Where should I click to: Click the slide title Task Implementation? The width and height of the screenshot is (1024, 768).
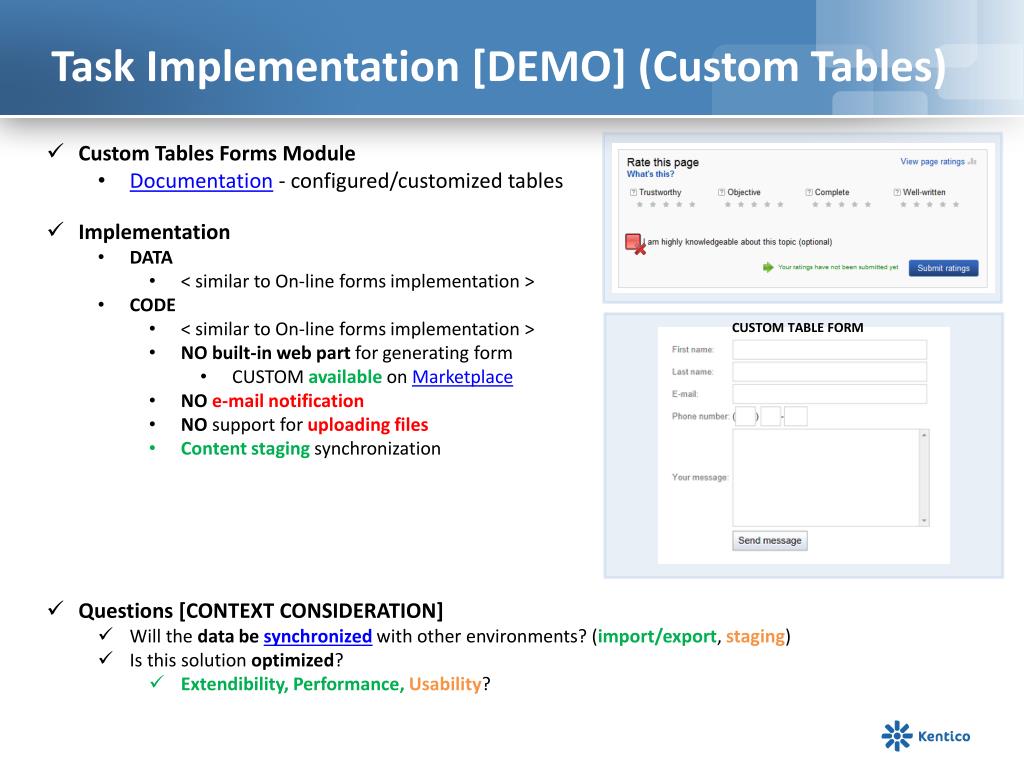499,67
